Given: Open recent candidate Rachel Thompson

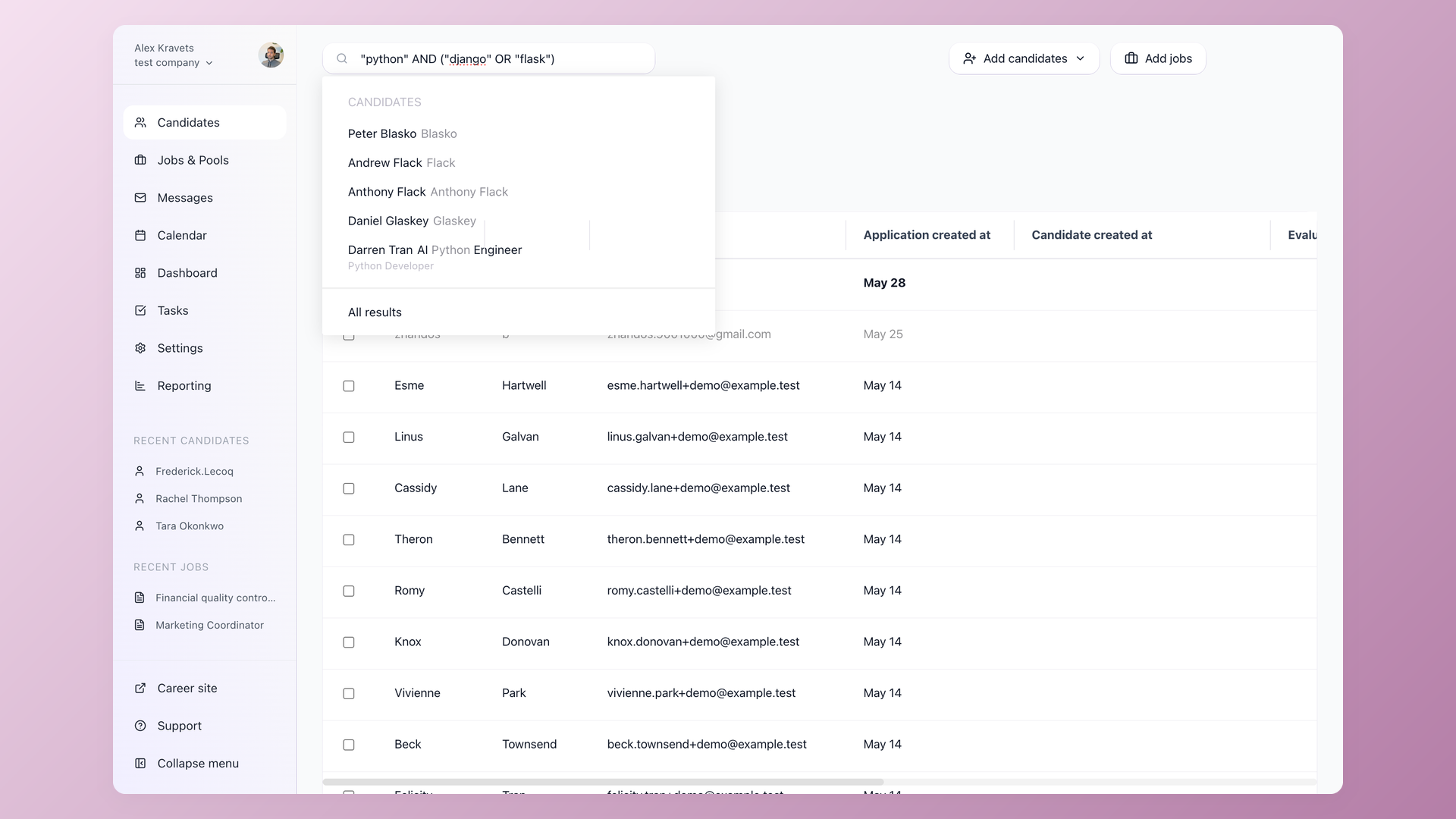Looking at the screenshot, I should [199, 498].
